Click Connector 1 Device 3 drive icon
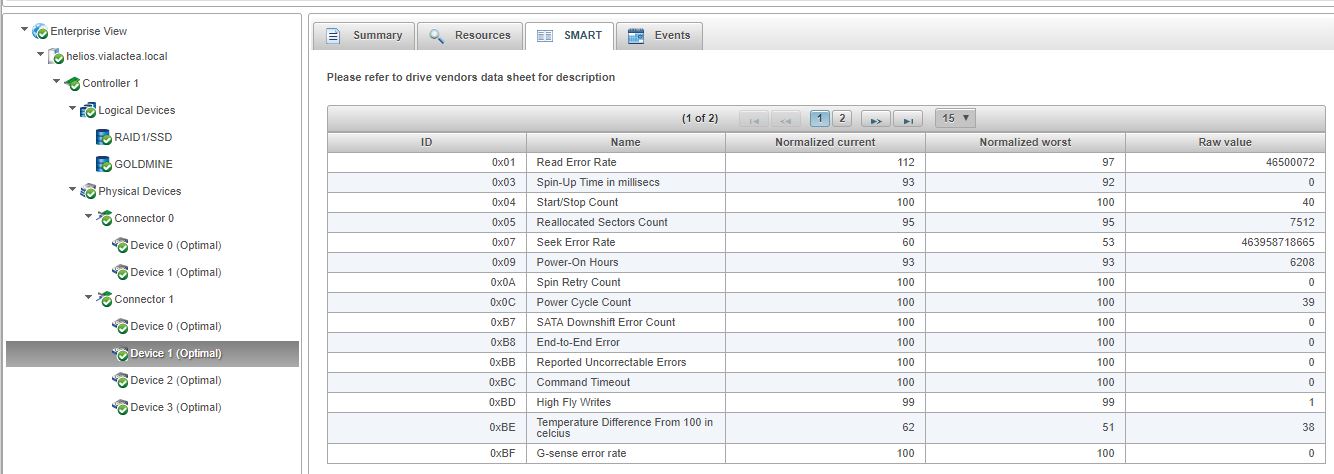Screen dimensions: 1334x474 click(x=120, y=407)
